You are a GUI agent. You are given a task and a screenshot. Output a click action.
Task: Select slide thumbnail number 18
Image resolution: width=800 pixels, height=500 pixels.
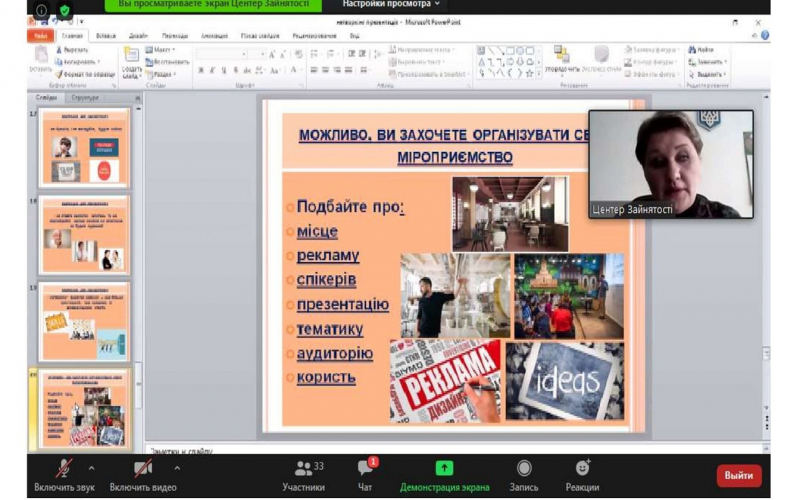tap(84, 235)
